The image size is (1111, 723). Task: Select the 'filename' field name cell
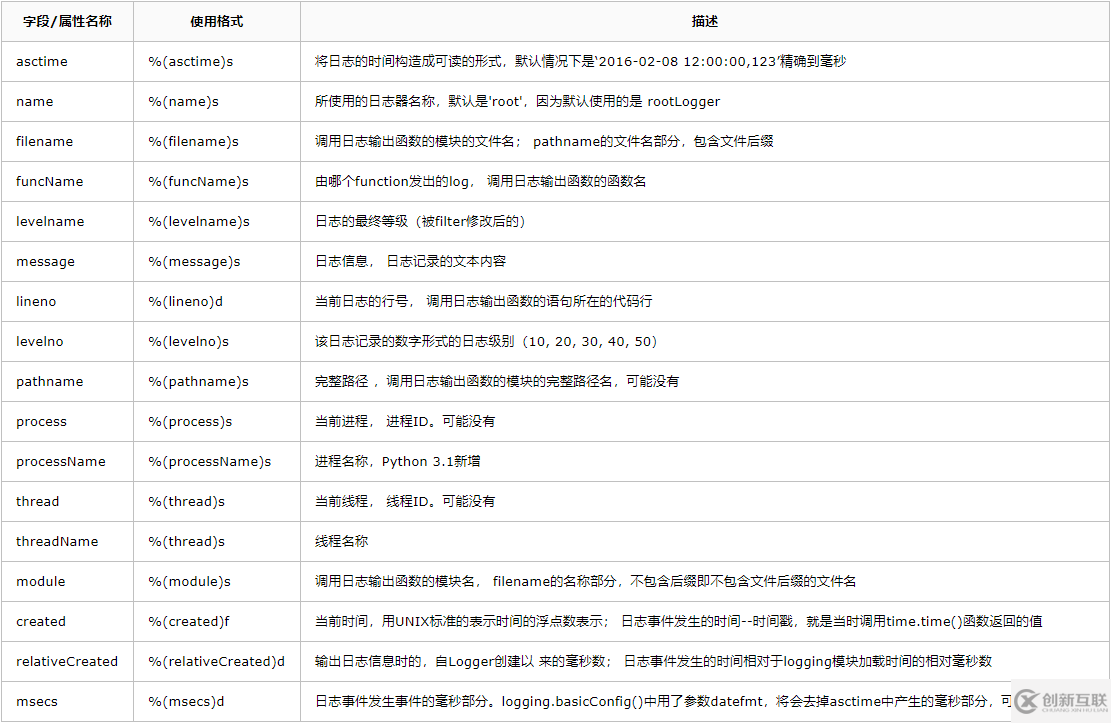click(x=67, y=142)
